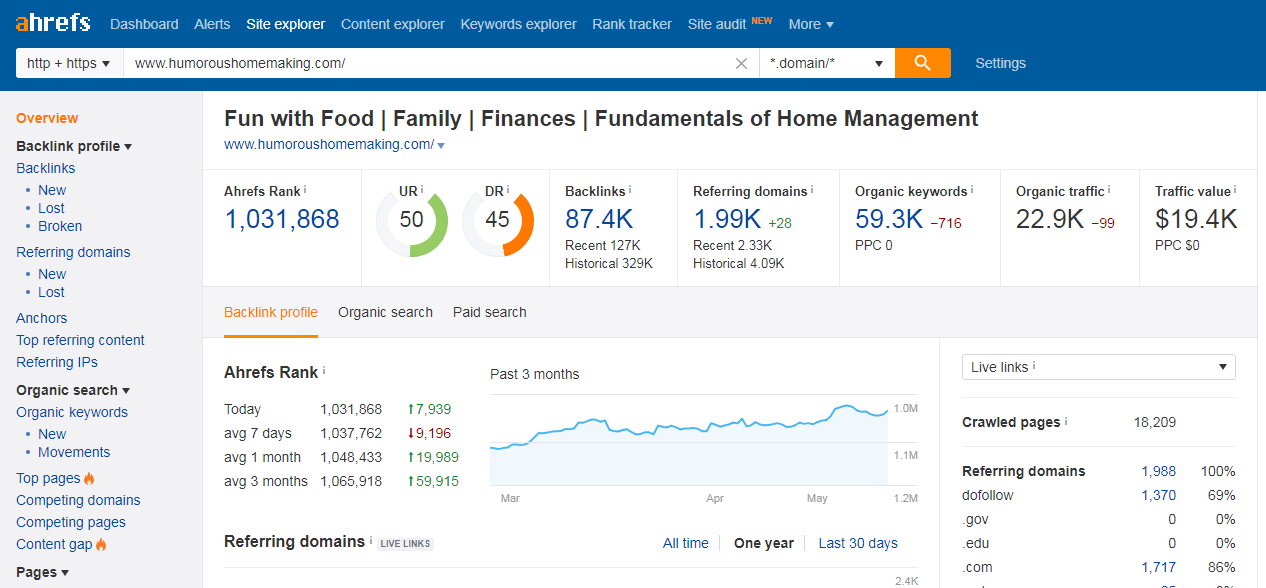Click the info icon next to Crawled pages
The image size is (1266, 588).
(x=1066, y=422)
